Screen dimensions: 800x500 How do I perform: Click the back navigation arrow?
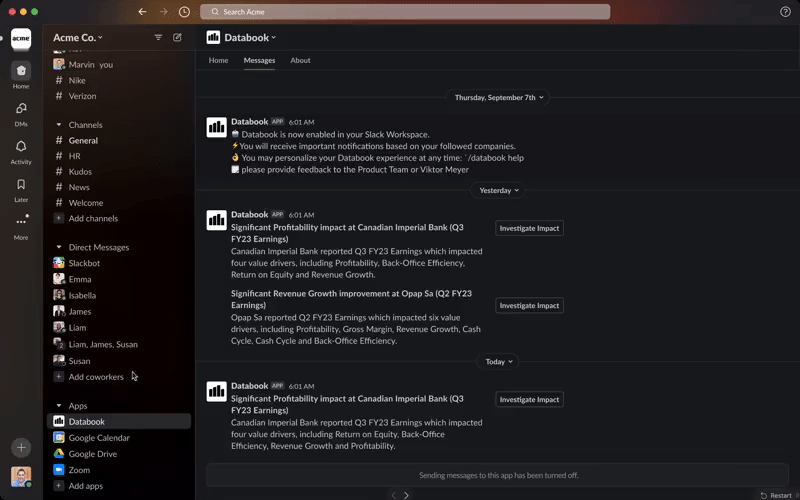(x=142, y=12)
